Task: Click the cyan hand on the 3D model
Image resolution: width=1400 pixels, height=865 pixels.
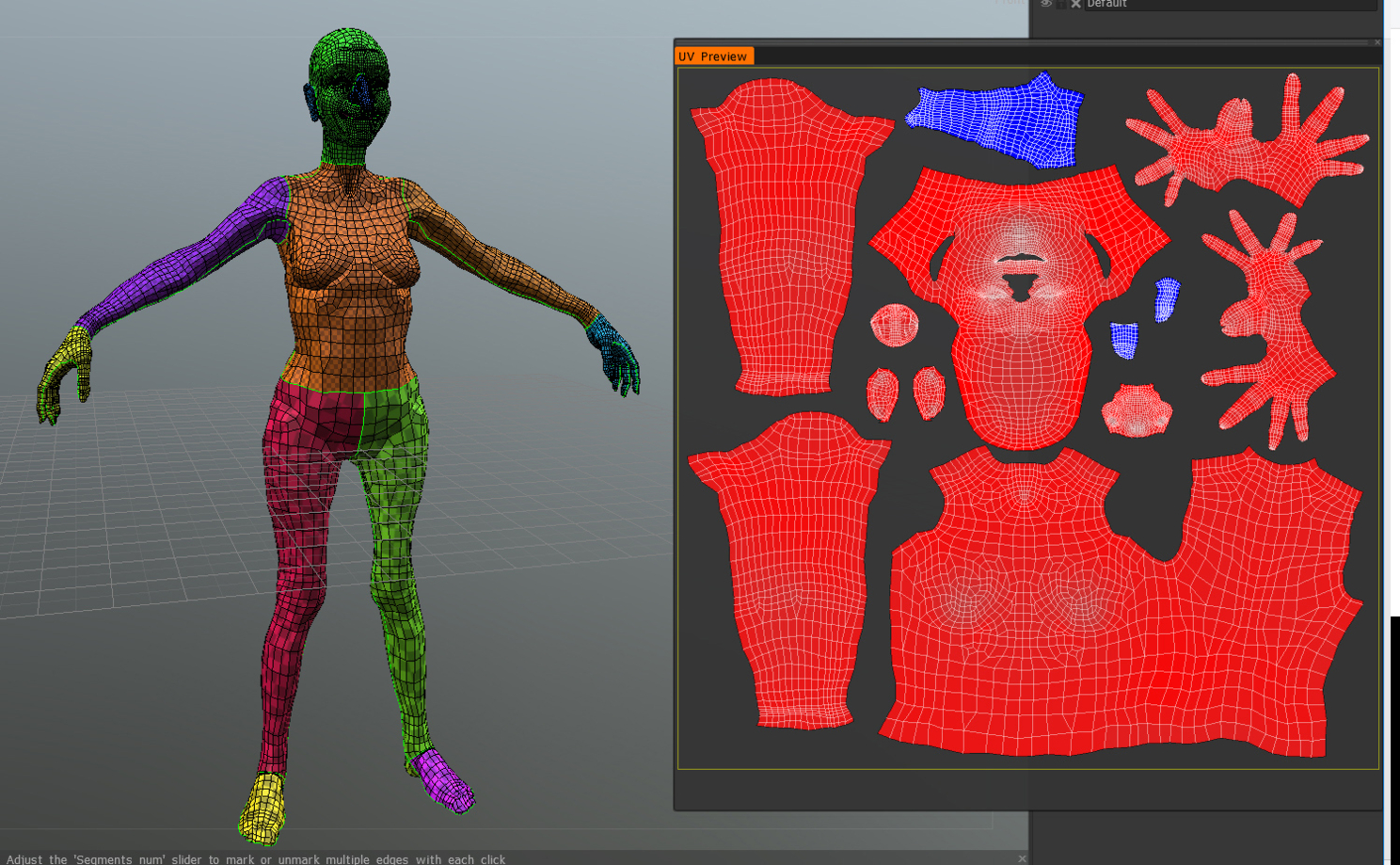Action: pos(613,355)
